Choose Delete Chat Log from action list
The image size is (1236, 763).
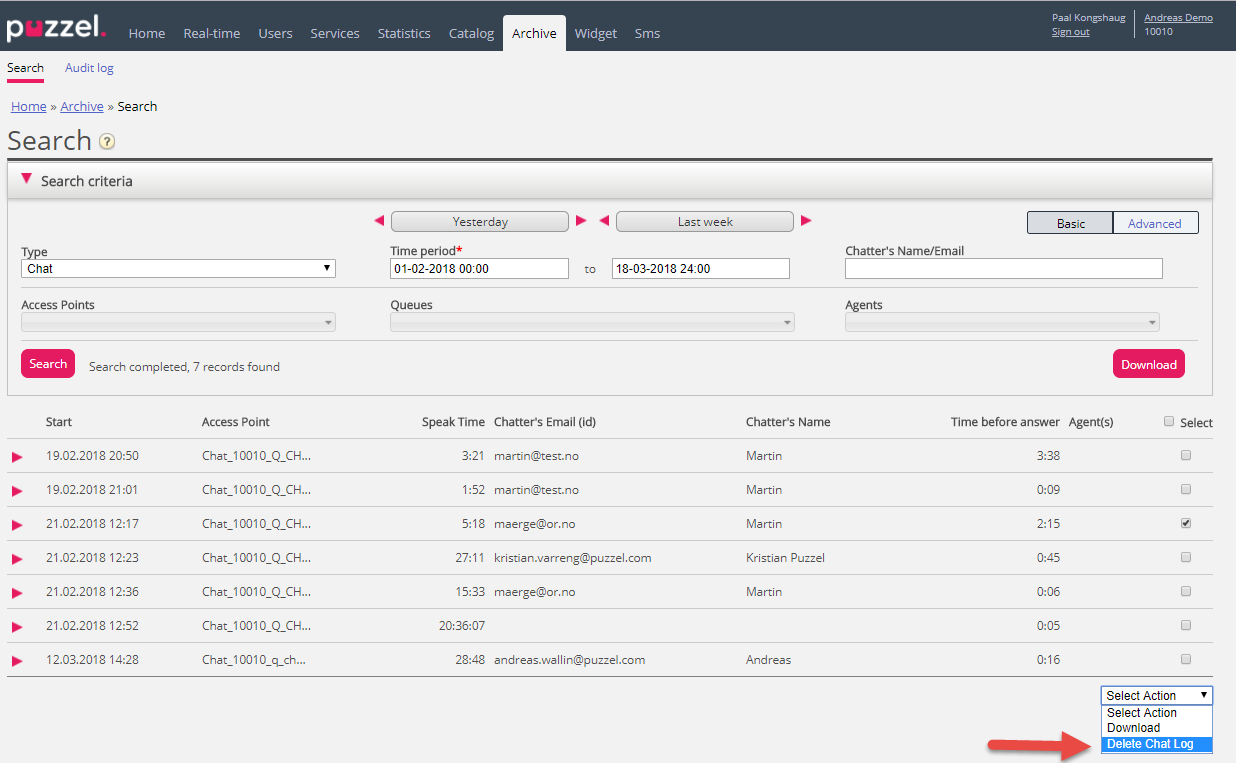pyautogui.click(x=1150, y=744)
